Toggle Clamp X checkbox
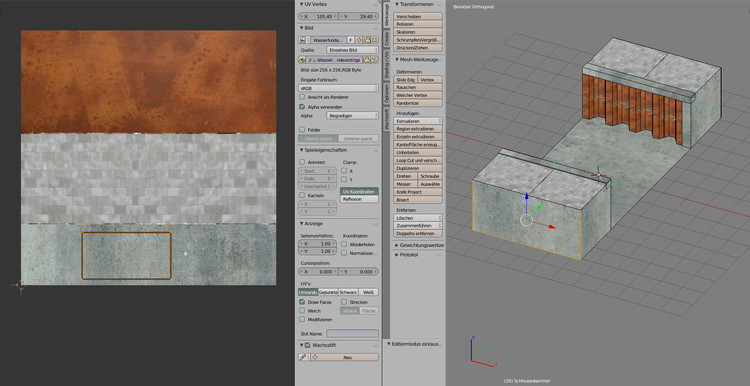The image size is (750, 386). coord(344,171)
